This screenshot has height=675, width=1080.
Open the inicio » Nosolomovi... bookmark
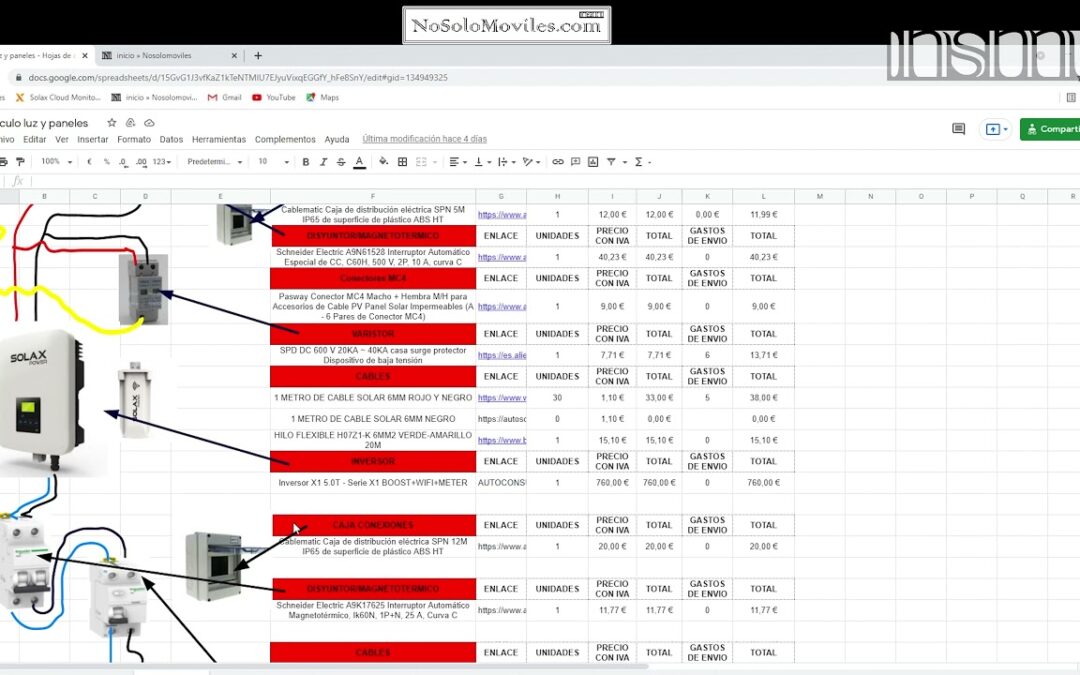coord(154,98)
